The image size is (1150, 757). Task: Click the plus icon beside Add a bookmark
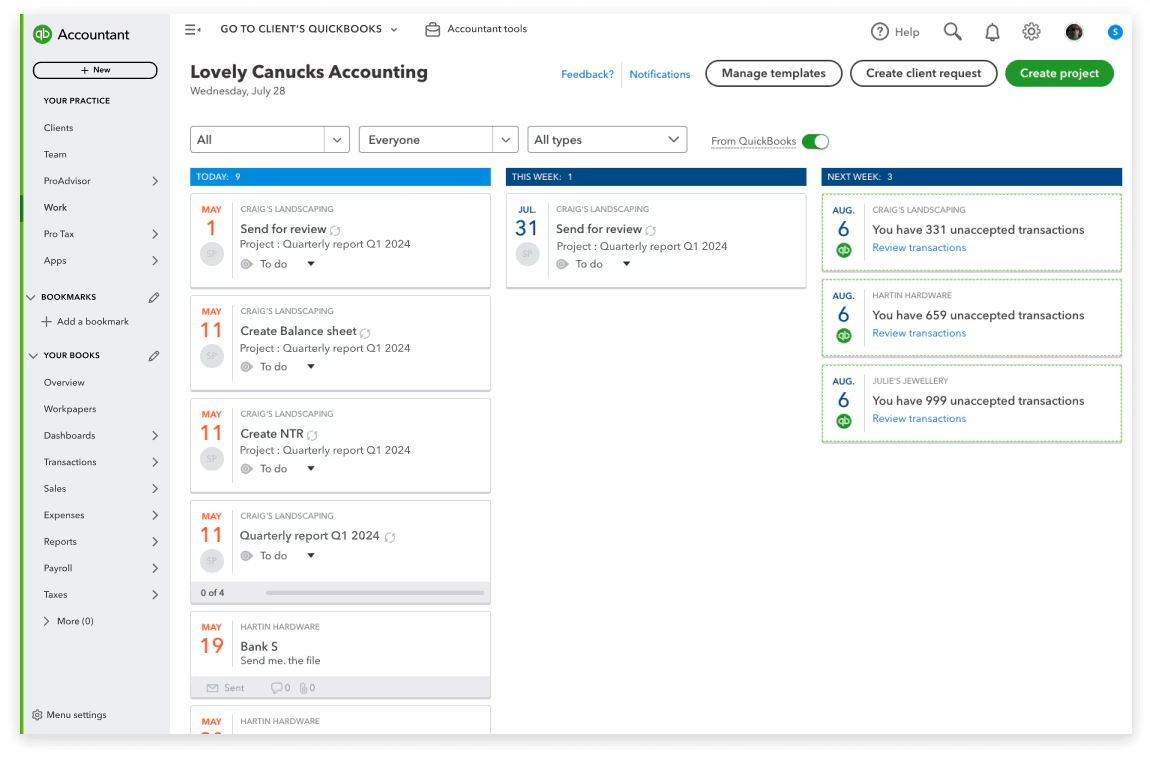[x=47, y=321]
